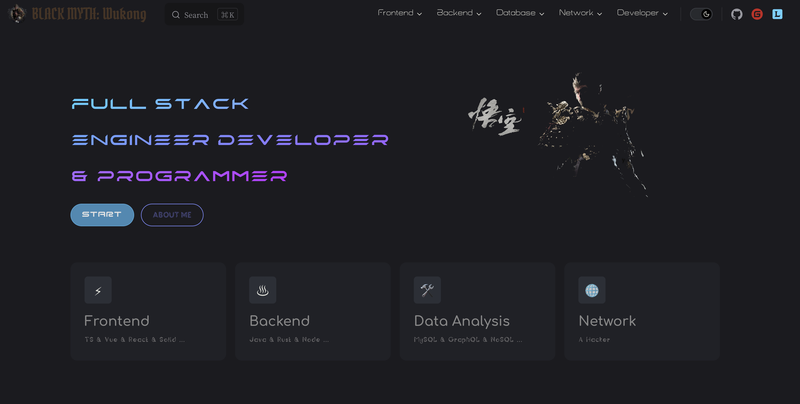Go to BLACK MYTH: Wukong home title

(x=89, y=14)
